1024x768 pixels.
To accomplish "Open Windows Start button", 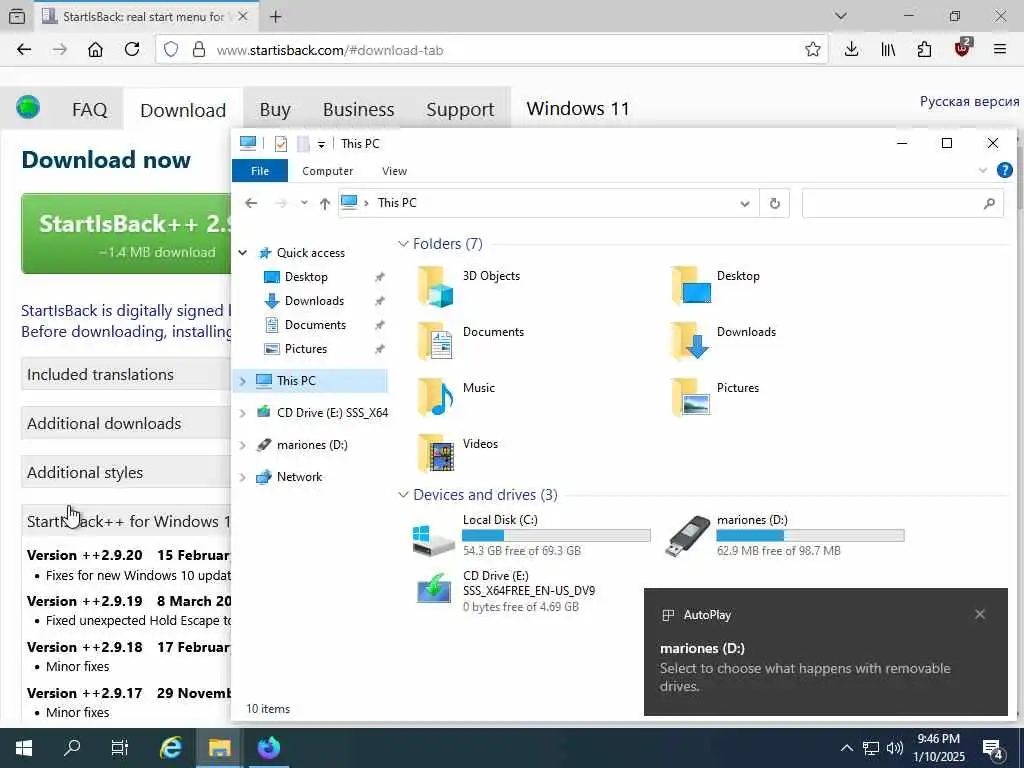I will coord(24,748).
